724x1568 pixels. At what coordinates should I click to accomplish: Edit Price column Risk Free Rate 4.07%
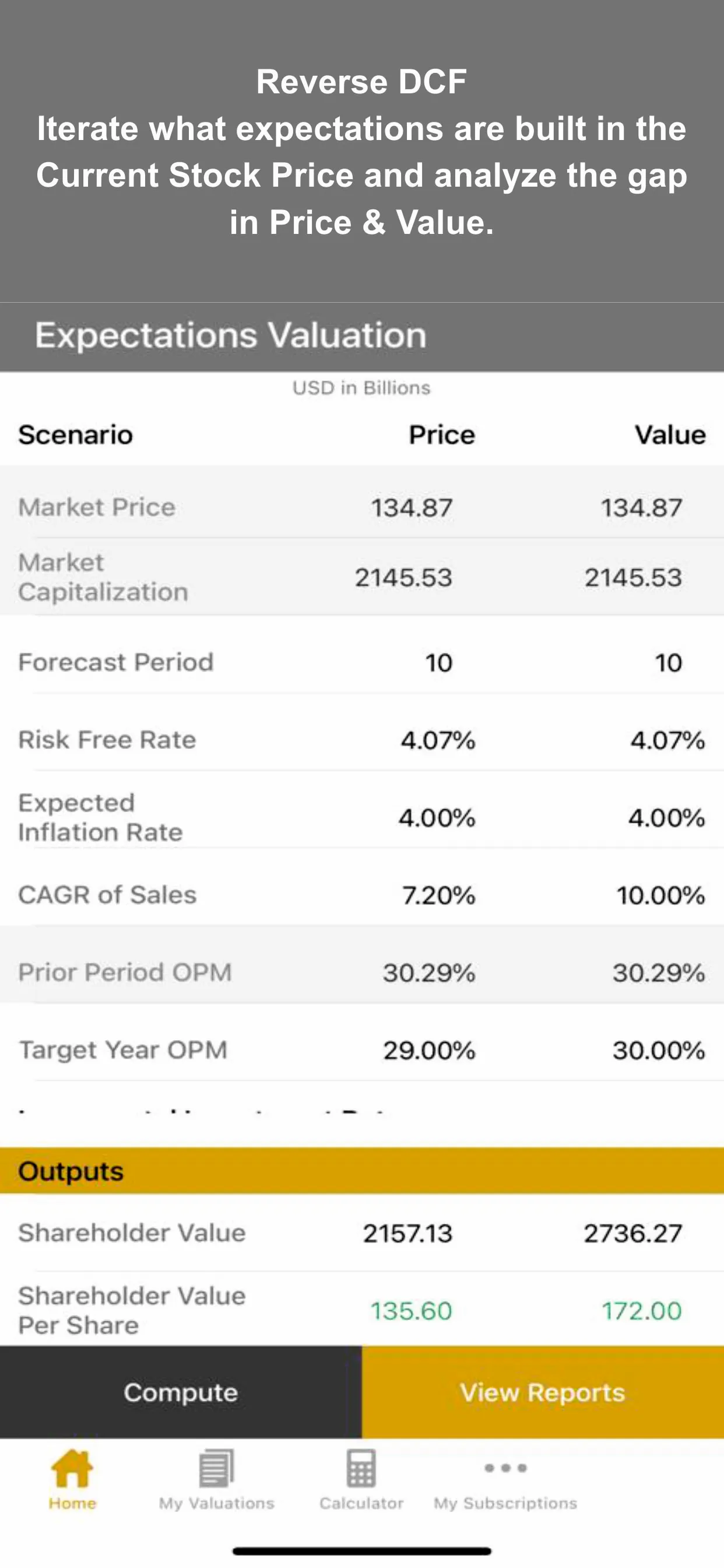click(x=438, y=740)
